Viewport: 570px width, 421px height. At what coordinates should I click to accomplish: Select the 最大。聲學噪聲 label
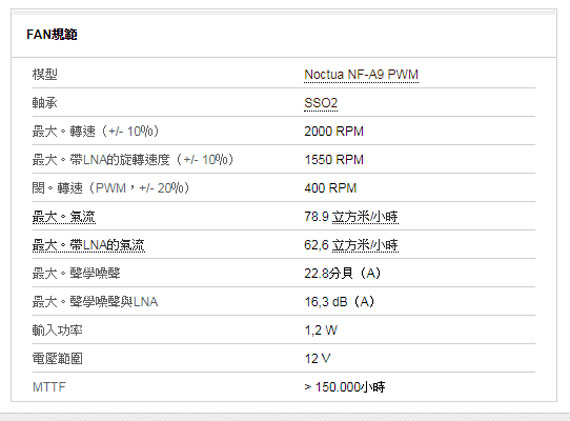coord(76,273)
